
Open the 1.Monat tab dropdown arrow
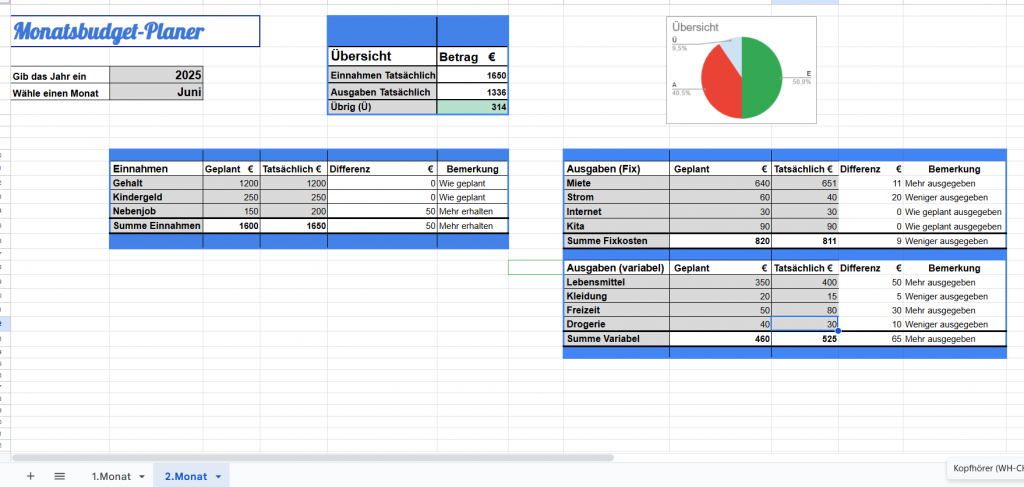(x=142, y=477)
